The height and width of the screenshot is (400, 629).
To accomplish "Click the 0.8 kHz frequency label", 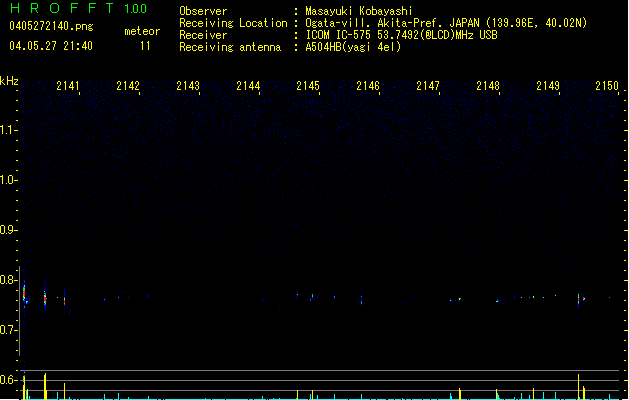I will tap(8, 280).
